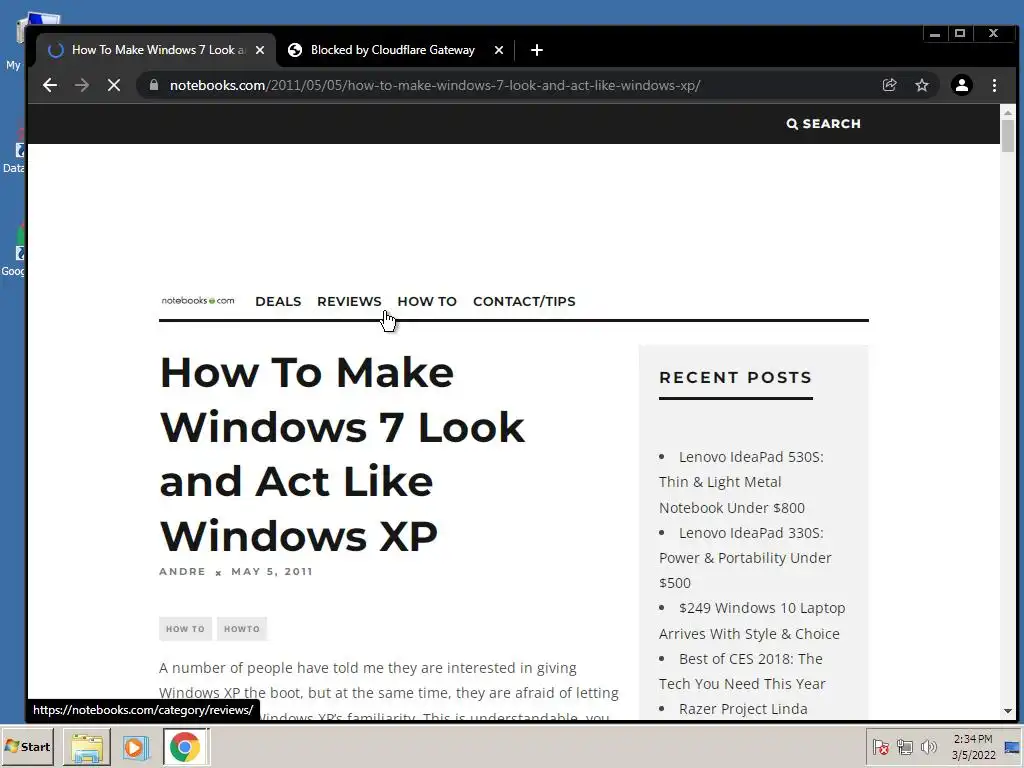The width and height of the screenshot is (1024, 768).
Task: Open Windows Explorer from taskbar
Action: 87,746
